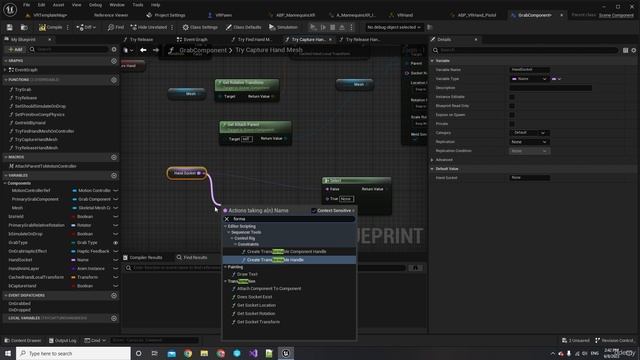This screenshot has width=640, height=360.
Task: Add a new graph via GRAPHS plus icon
Action: 114,61
